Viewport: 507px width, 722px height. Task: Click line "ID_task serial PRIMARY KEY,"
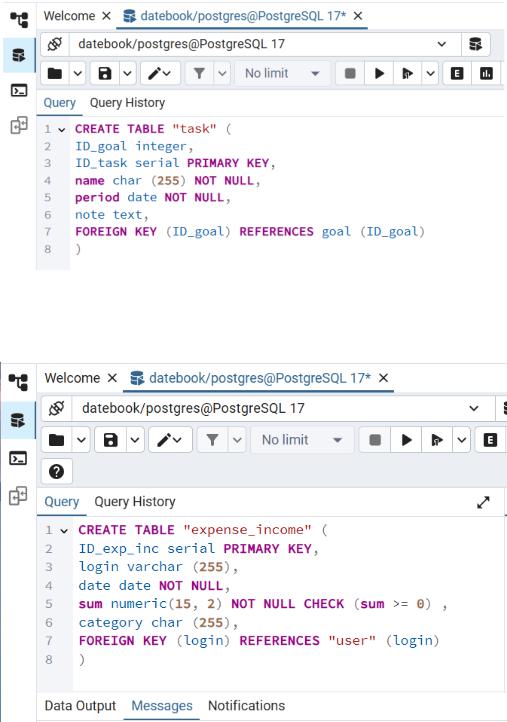[x=175, y=163]
